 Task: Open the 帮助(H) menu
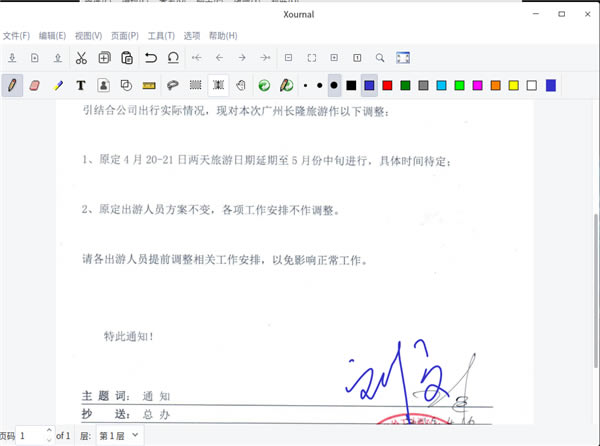(223, 36)
